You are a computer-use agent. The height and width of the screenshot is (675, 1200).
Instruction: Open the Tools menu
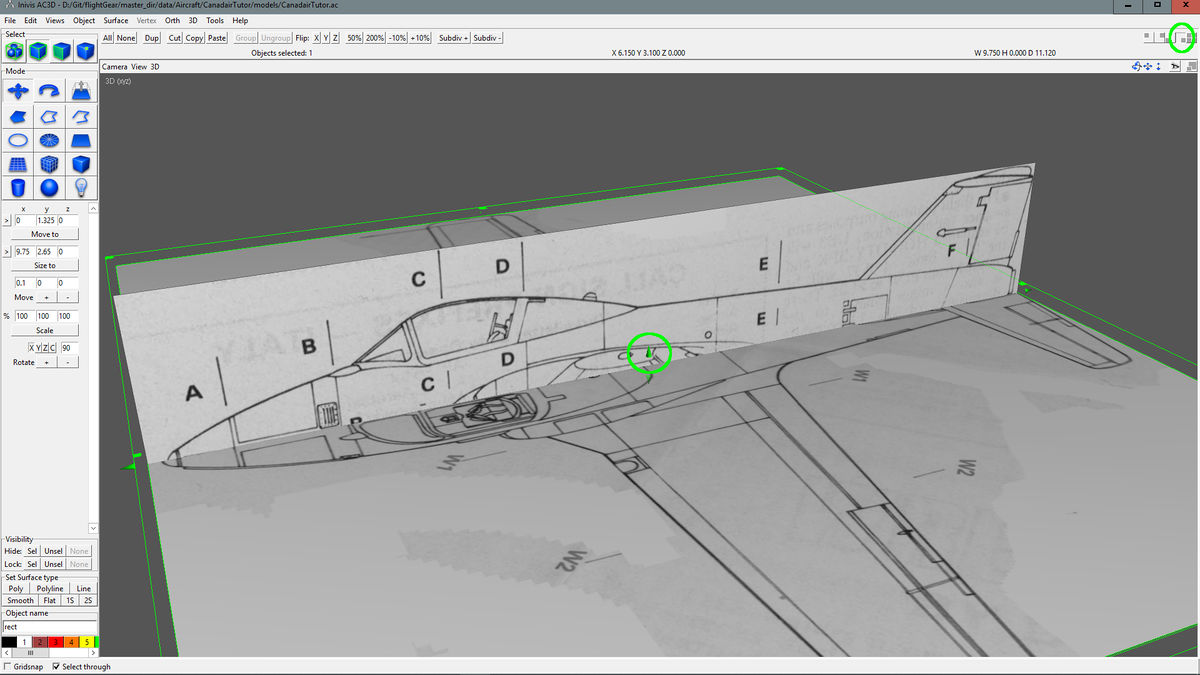214,20
